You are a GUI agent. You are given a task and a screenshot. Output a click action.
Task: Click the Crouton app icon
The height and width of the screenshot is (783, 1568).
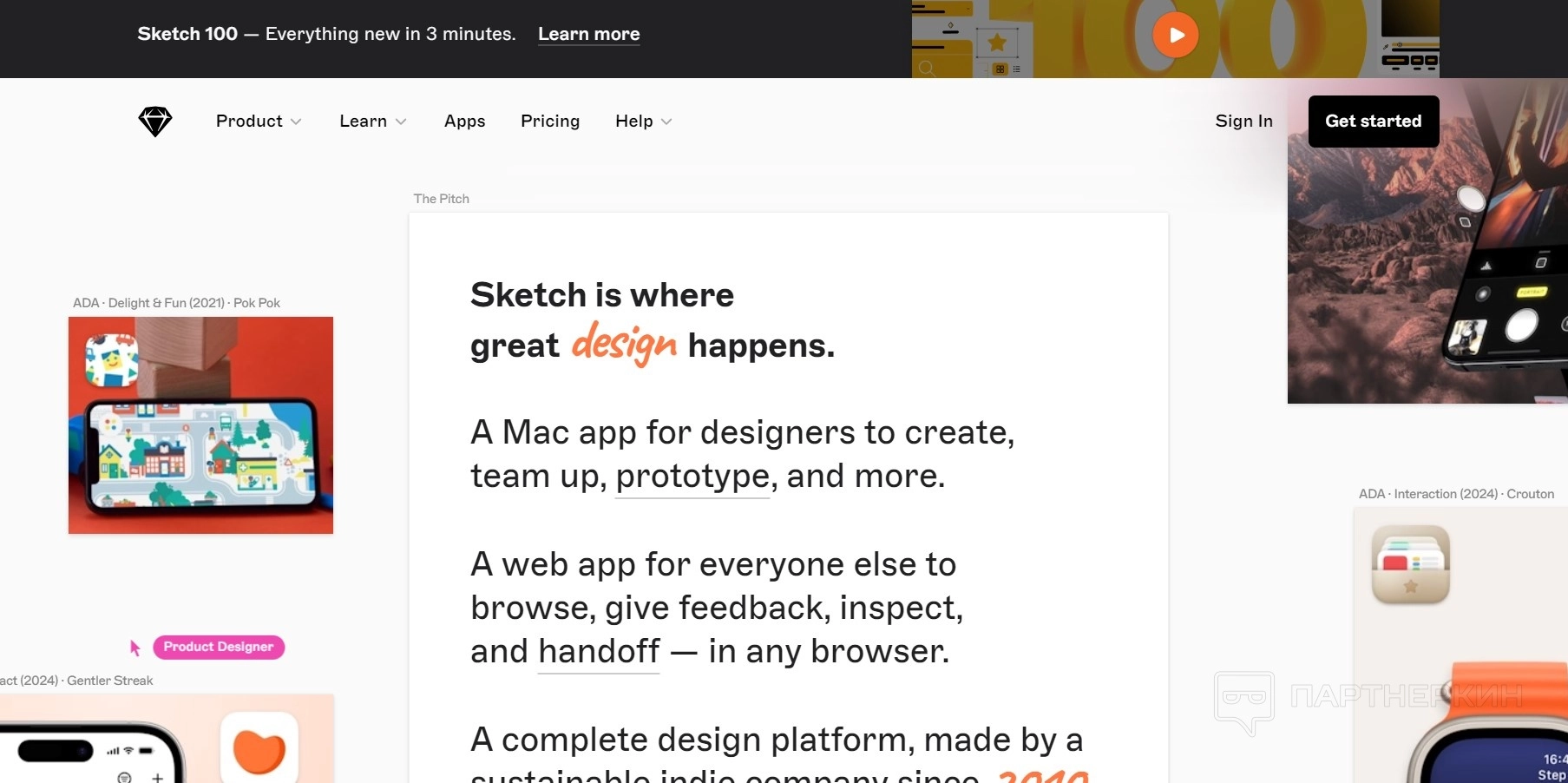[1410, 565]
